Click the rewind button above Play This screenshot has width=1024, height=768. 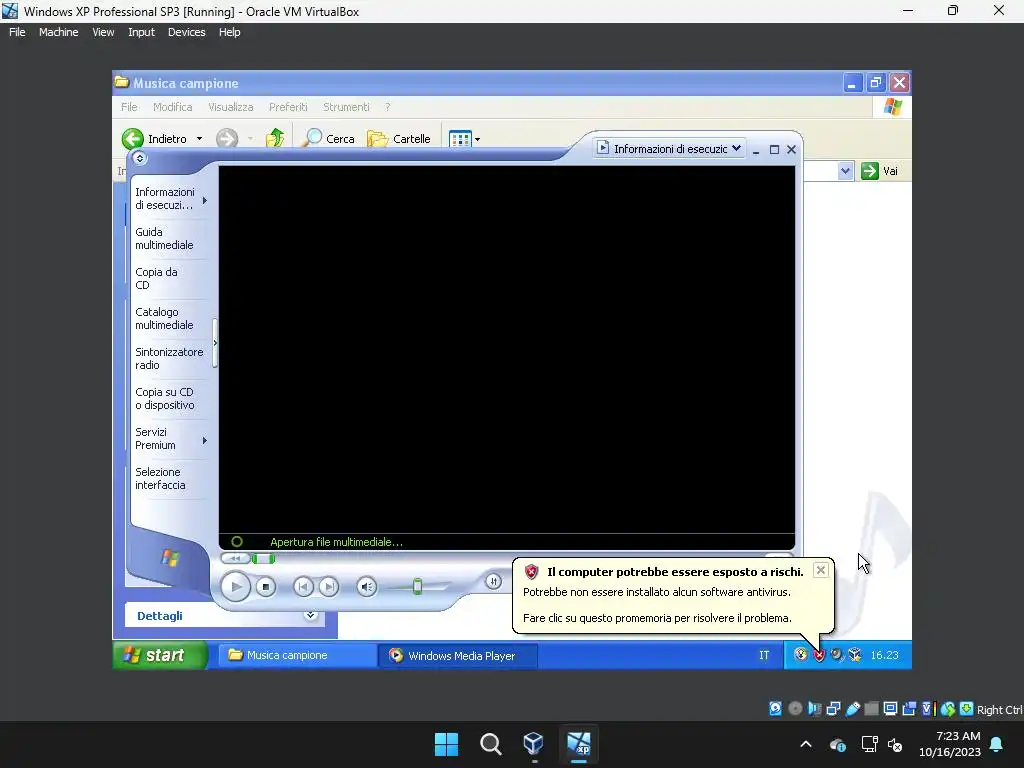click(x=235, y=558)
